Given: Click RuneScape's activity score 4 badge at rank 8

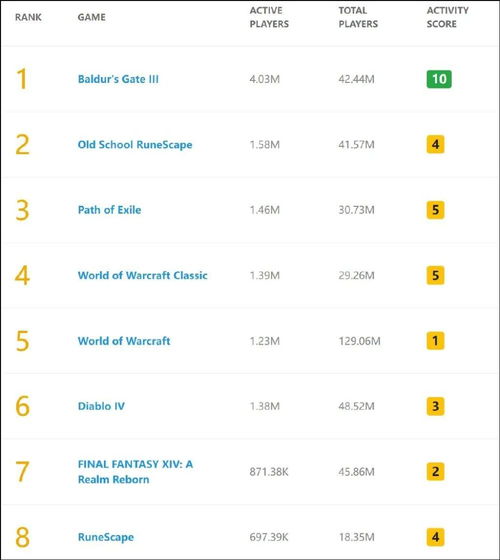Looking at the screenshot, I should (435, 537).
